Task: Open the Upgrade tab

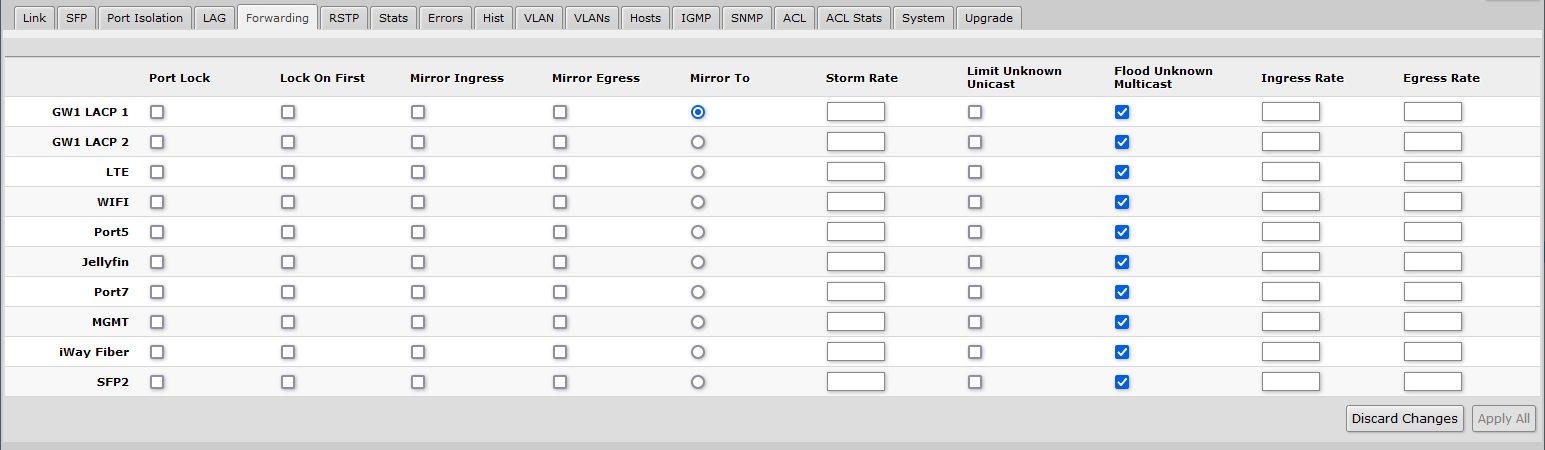Action: (988, 18)
